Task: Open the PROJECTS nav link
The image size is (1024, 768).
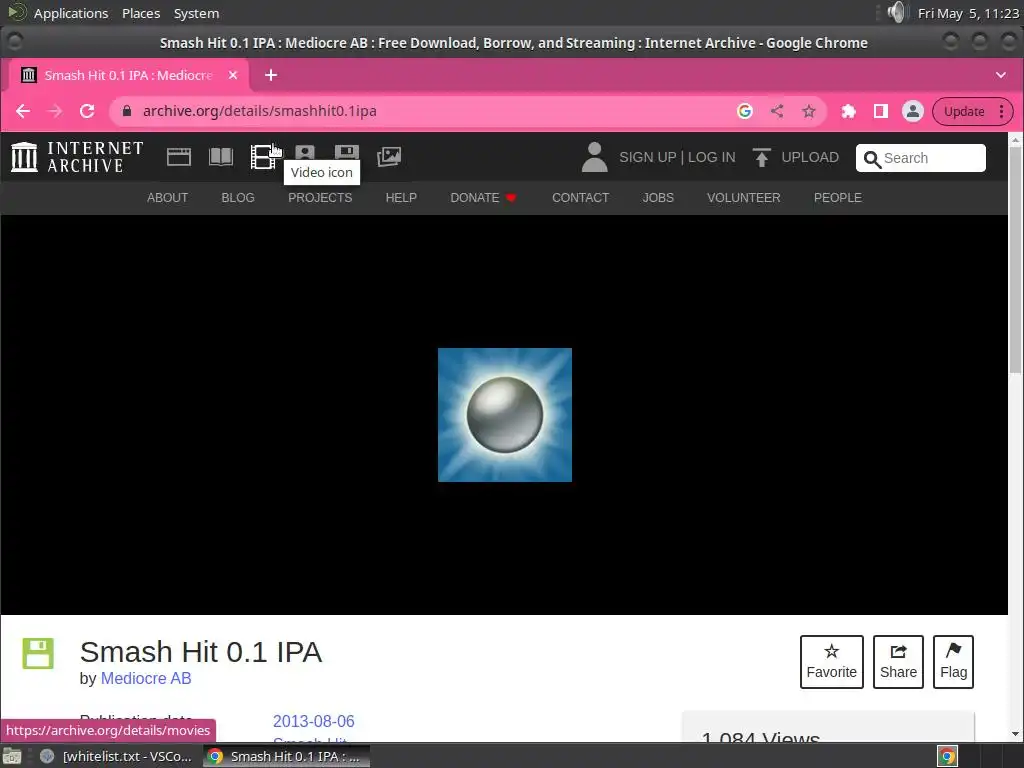Action: (320, 198)
